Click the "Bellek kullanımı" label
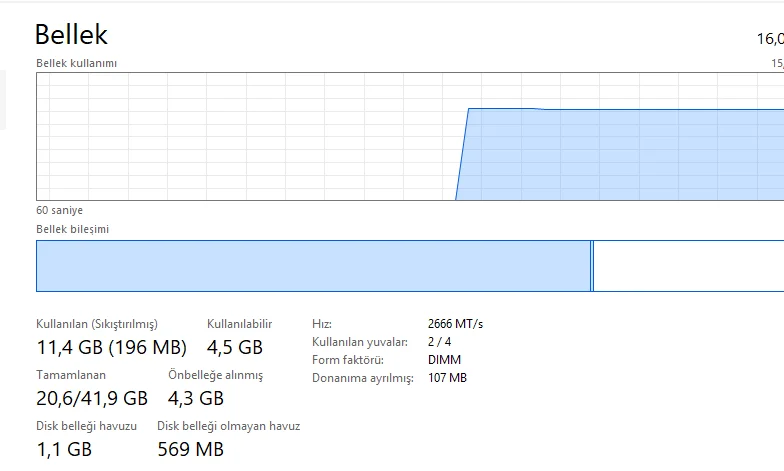 77,63
